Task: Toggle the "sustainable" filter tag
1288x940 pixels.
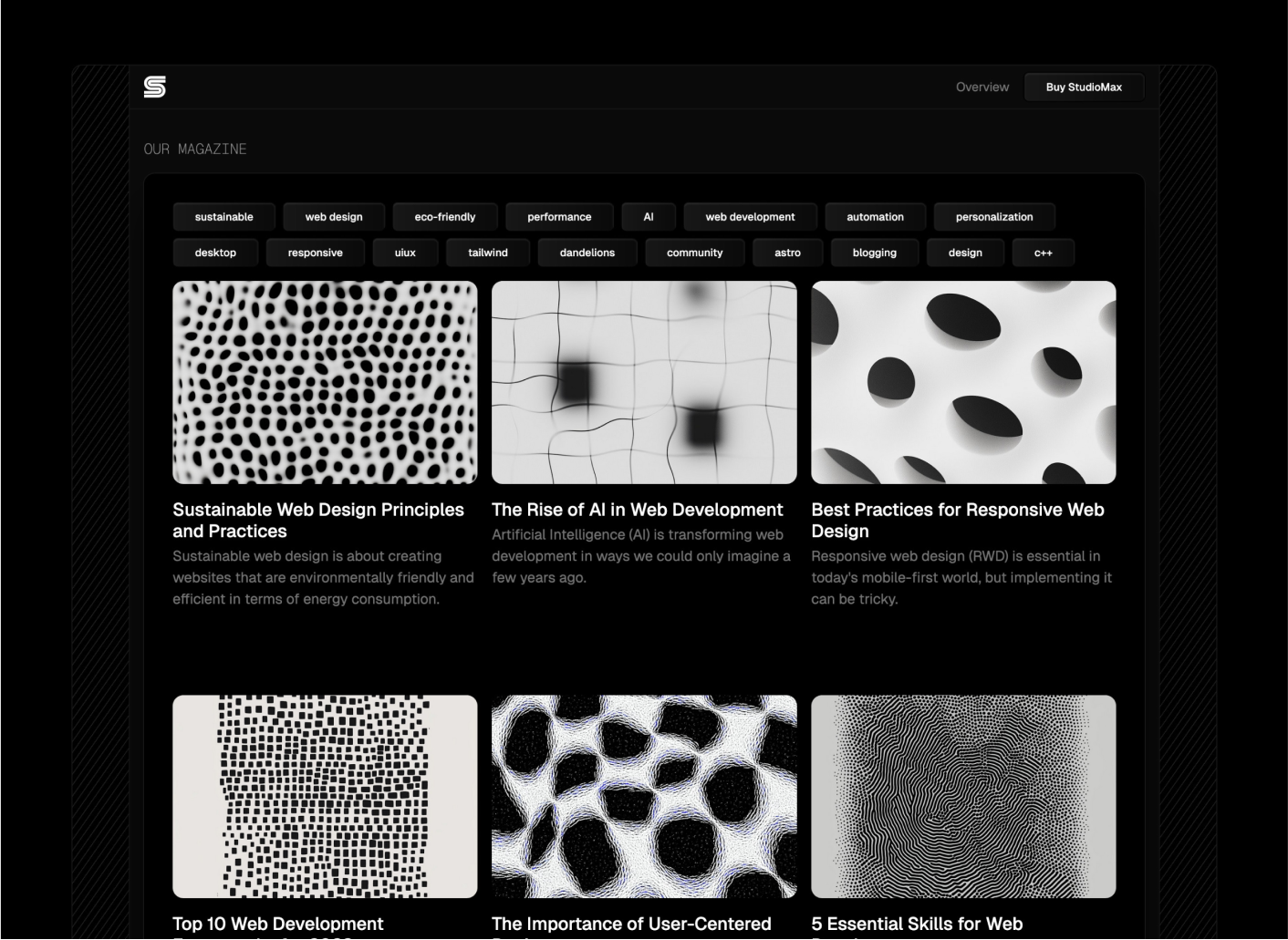Action: point(223,216)
